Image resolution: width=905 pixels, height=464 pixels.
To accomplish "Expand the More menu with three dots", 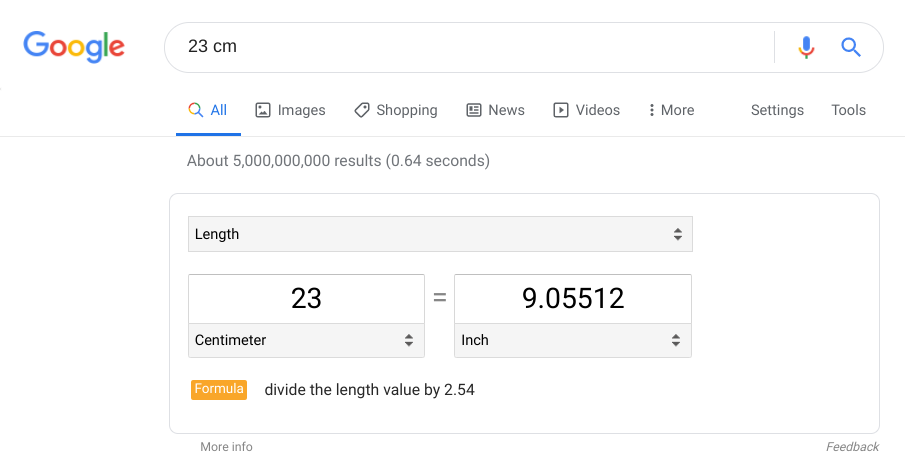I will point(671,110).
